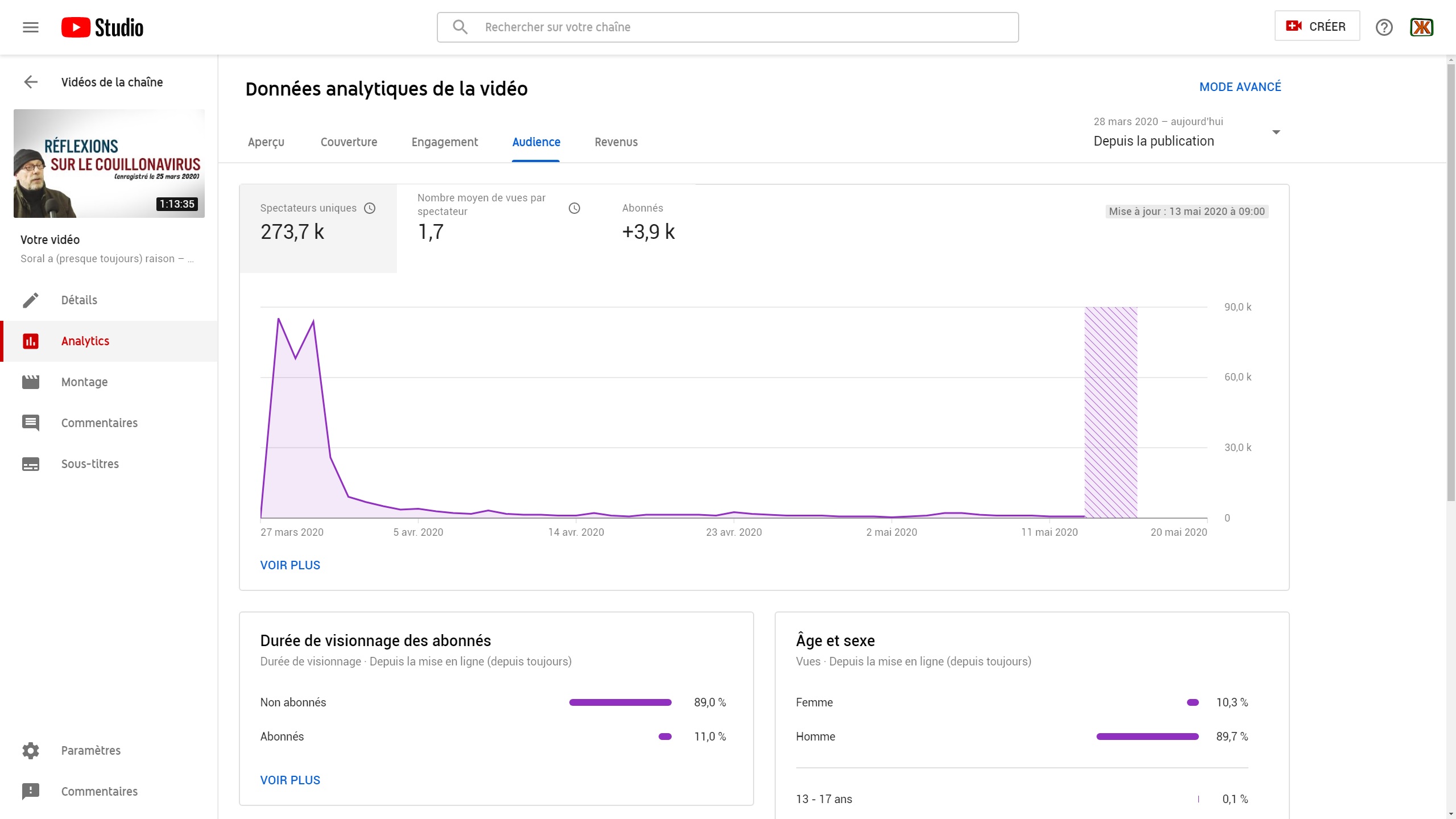Click the clock icon next to Spectateurs uniques
The image size is (1456, 819).
pyautogui.click(x=370, y=208)
